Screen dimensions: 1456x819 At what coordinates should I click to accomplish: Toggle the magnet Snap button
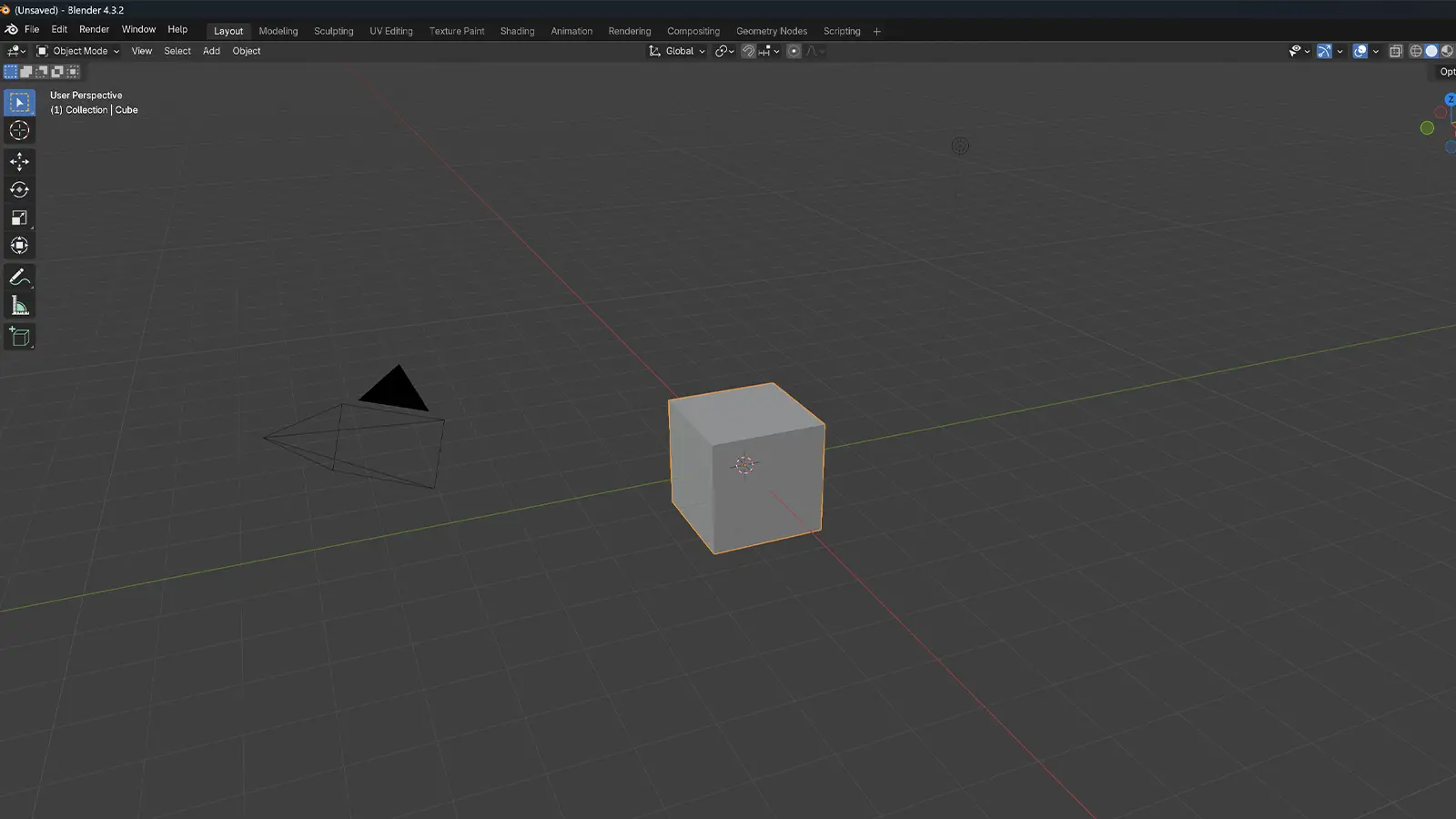[748, 52]
